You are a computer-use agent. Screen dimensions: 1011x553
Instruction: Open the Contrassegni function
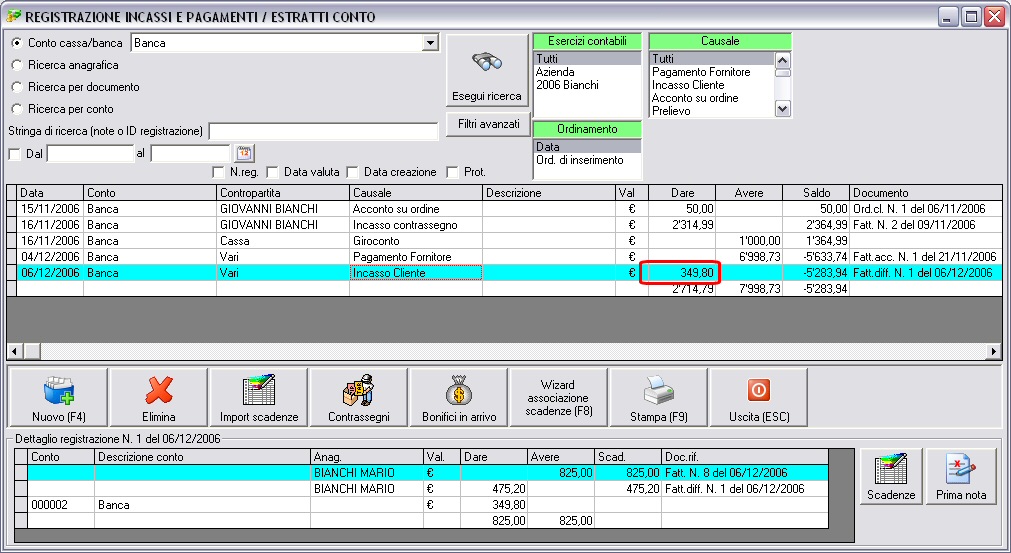[358, 398]
